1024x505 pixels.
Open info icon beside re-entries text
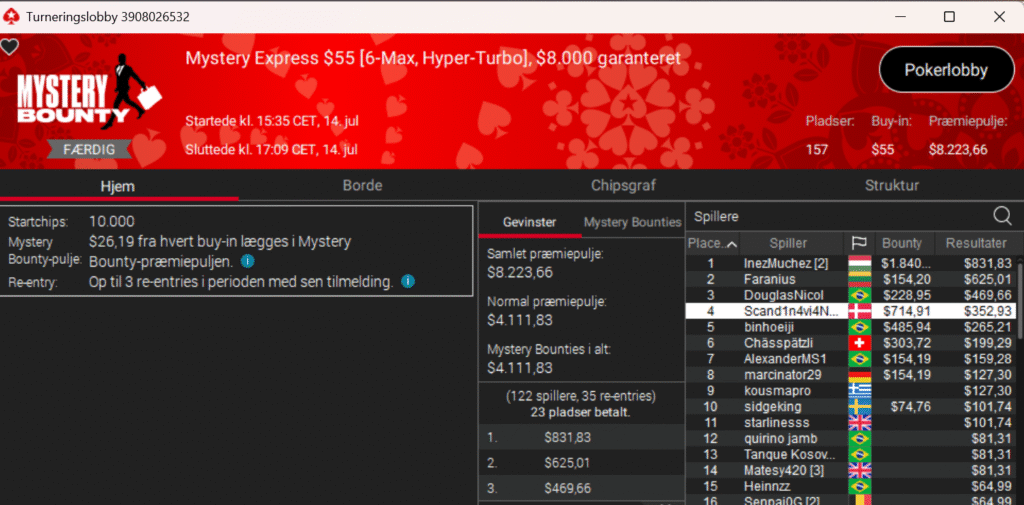pyautogui.click(x=408, y=282)
